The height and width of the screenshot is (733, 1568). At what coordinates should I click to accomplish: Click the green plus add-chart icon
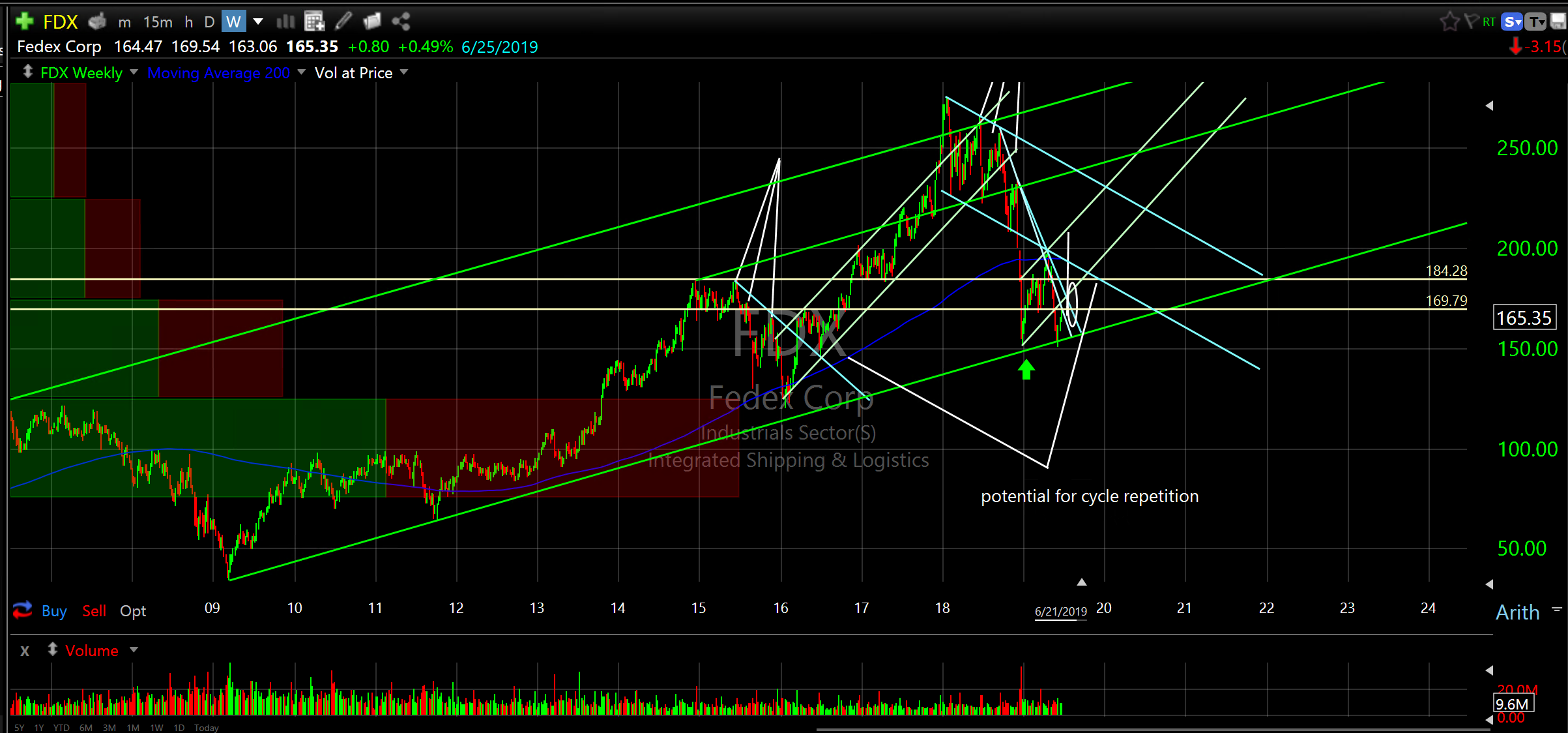24,22
